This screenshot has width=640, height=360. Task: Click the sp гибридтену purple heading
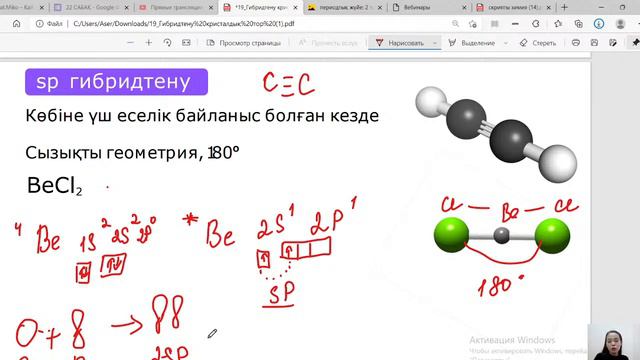click(116, 82)
